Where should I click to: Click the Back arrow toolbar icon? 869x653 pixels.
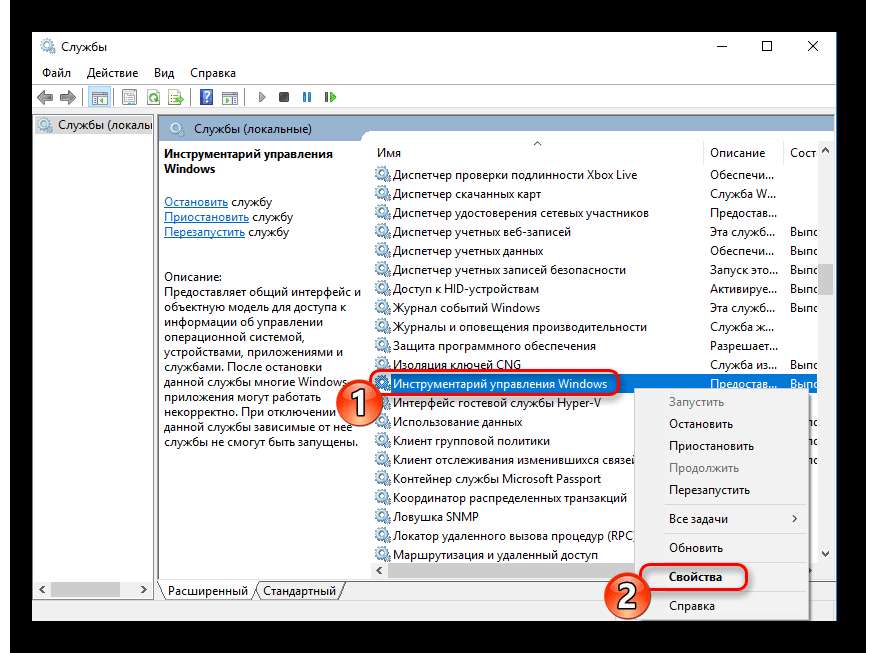(x=45, y=98)
